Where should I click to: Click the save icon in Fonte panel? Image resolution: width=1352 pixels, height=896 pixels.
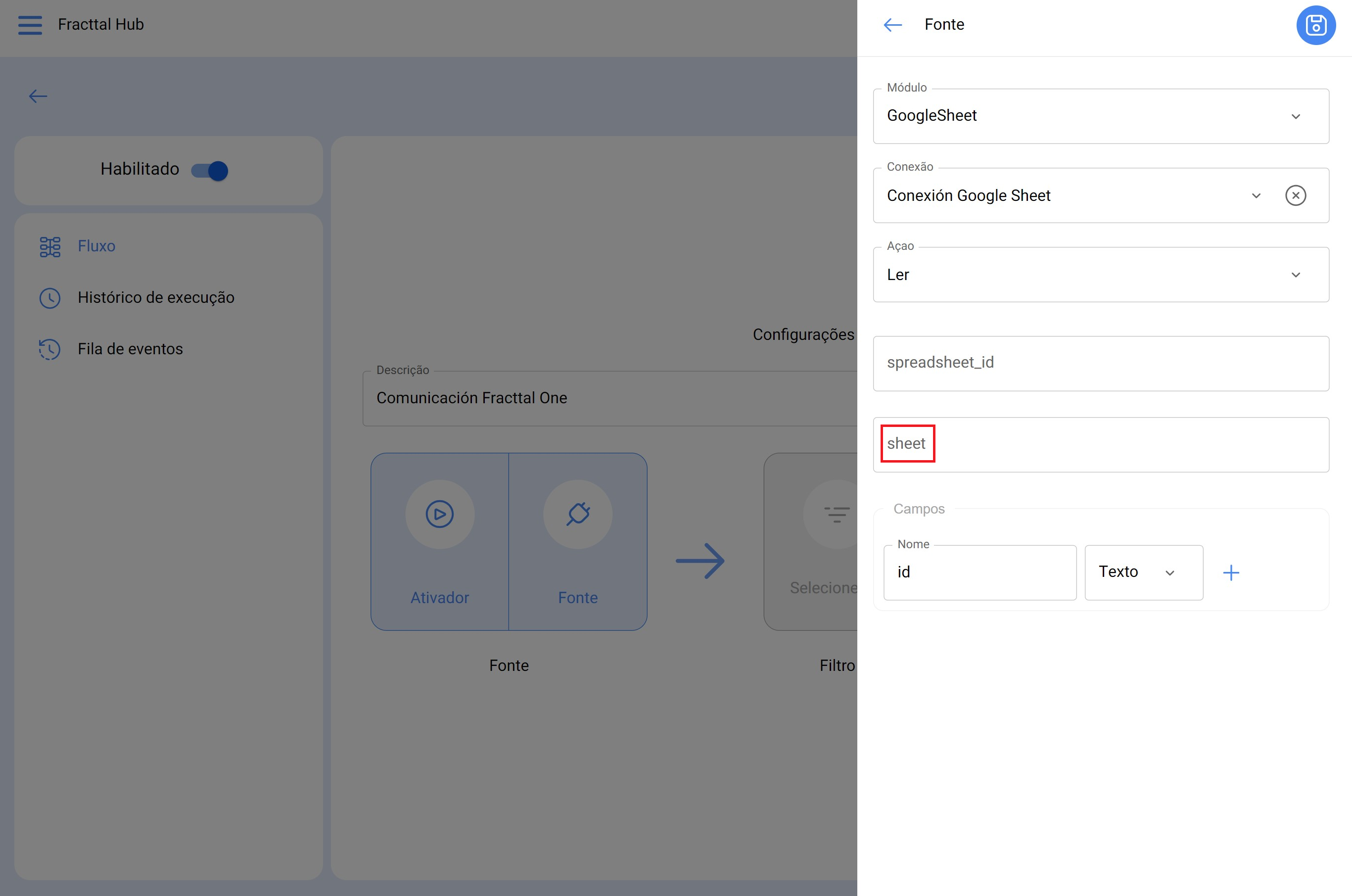[1315, 25]
